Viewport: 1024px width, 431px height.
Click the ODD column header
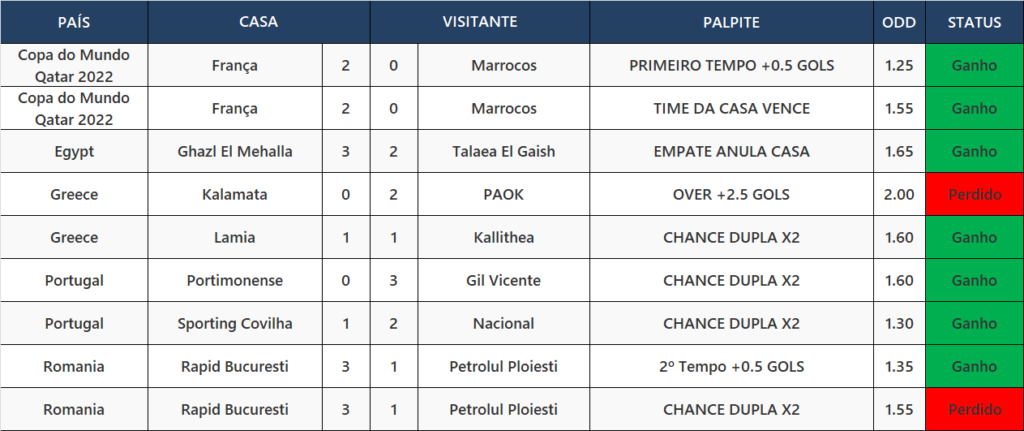pyautogui.click(x=899, y=22)
